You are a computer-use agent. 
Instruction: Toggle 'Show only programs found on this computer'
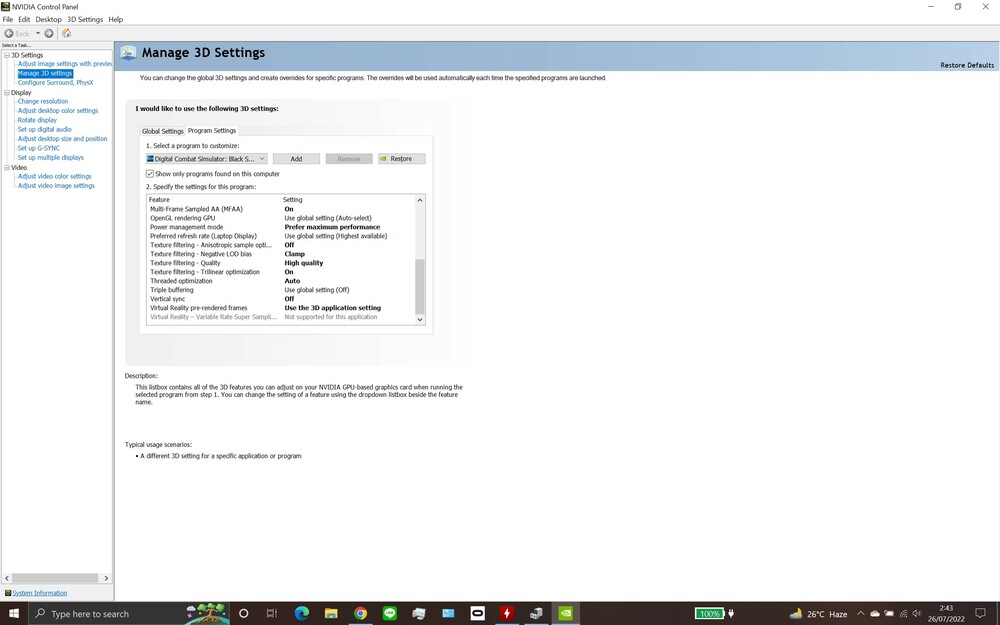(150, 173)
